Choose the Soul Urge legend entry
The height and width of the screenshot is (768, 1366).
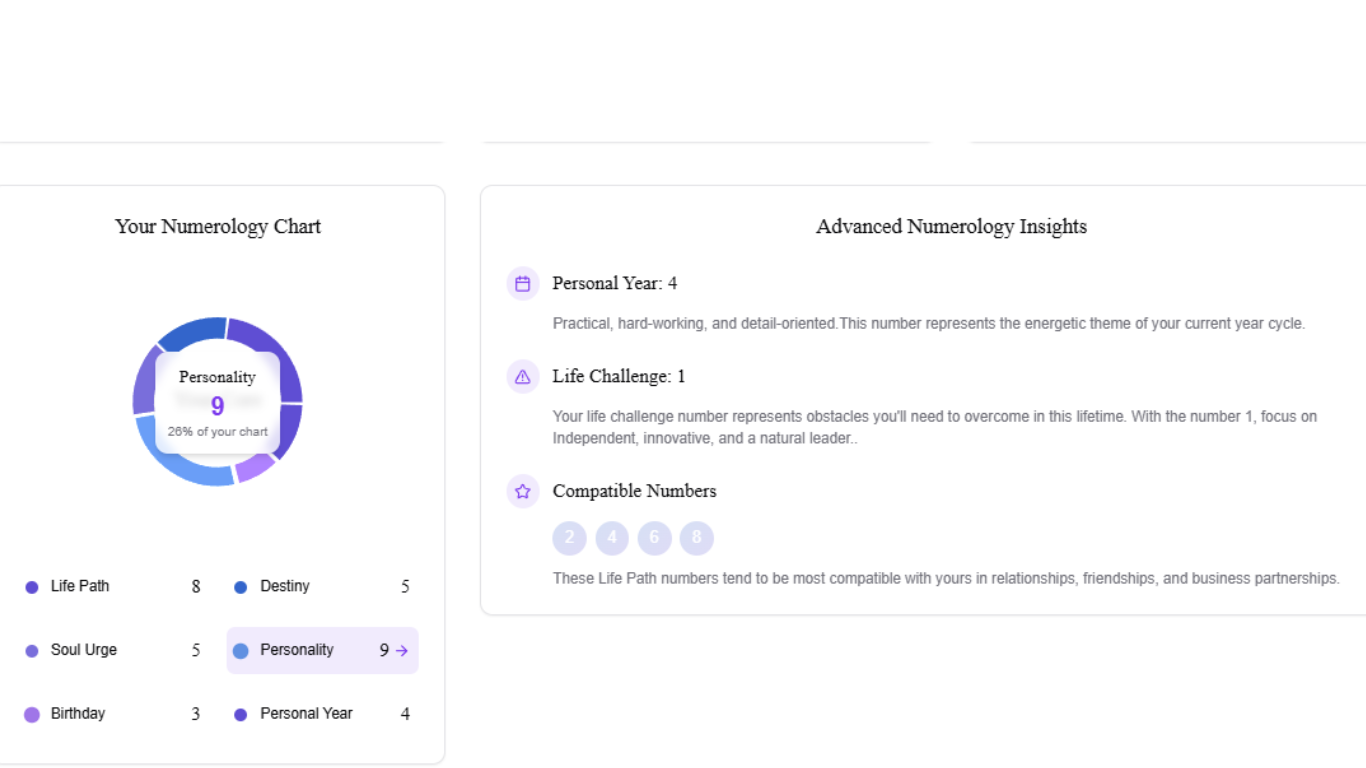[x=113, y=651]
